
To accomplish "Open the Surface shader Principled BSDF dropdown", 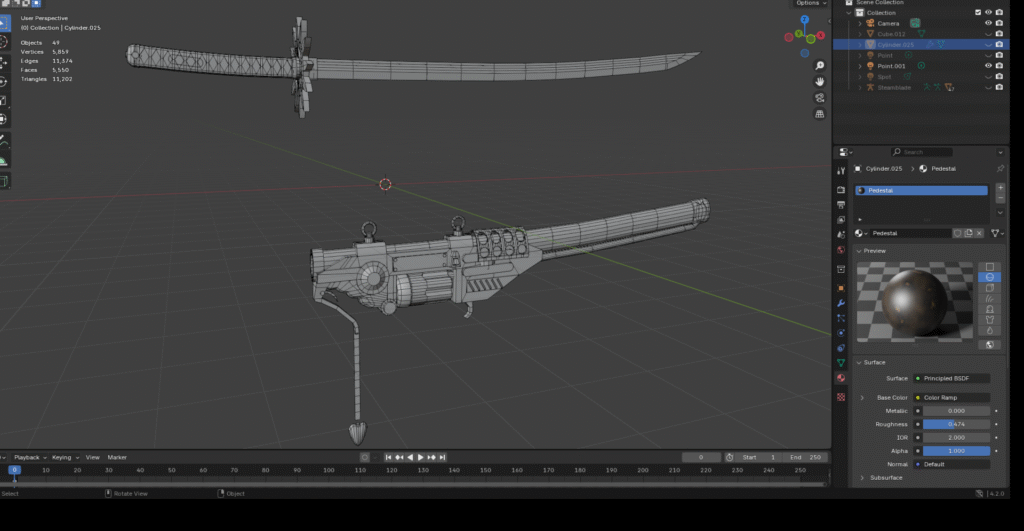I will (955, 378).
